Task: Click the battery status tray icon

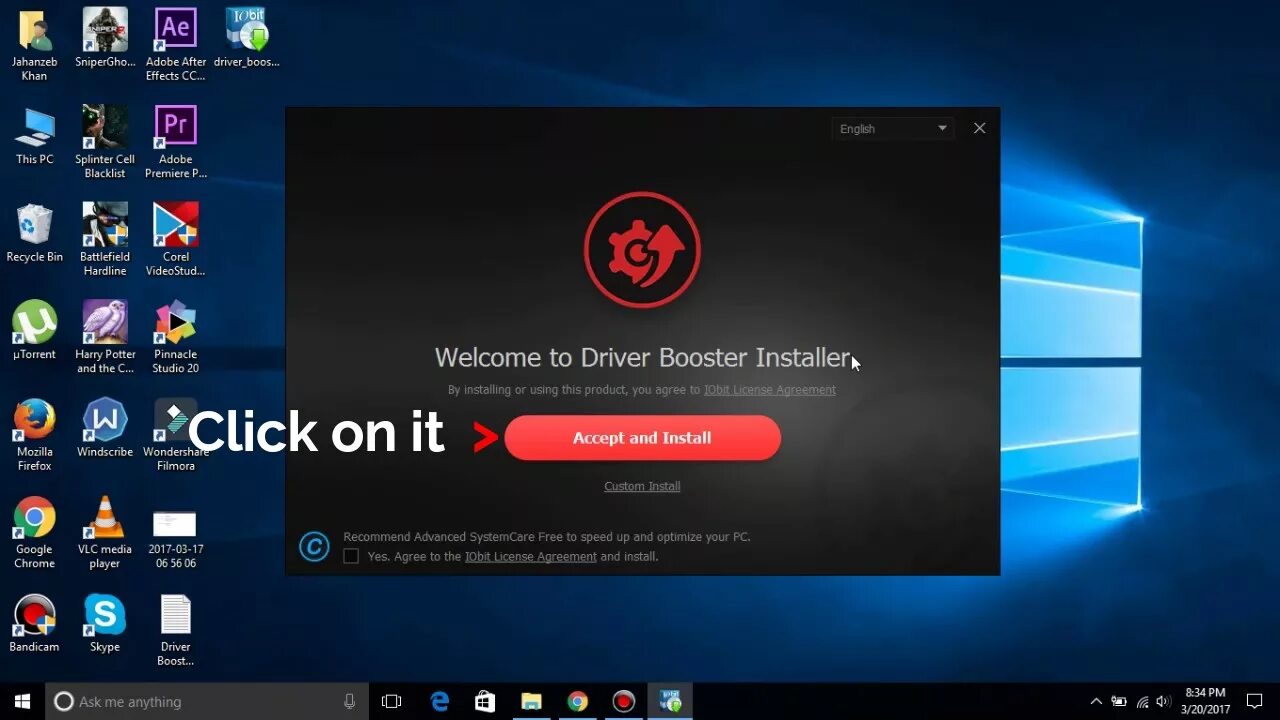Action: pos(1119,701)
